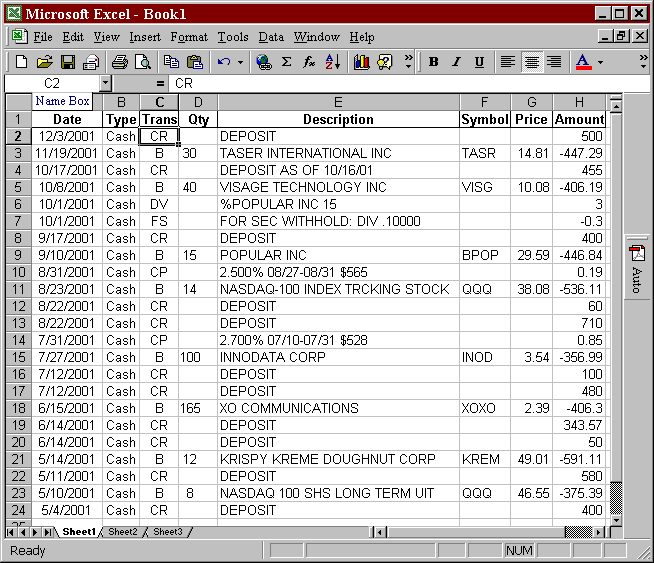Select column E header
Viewport: 654px width, 563px height.
pos(338,102)
